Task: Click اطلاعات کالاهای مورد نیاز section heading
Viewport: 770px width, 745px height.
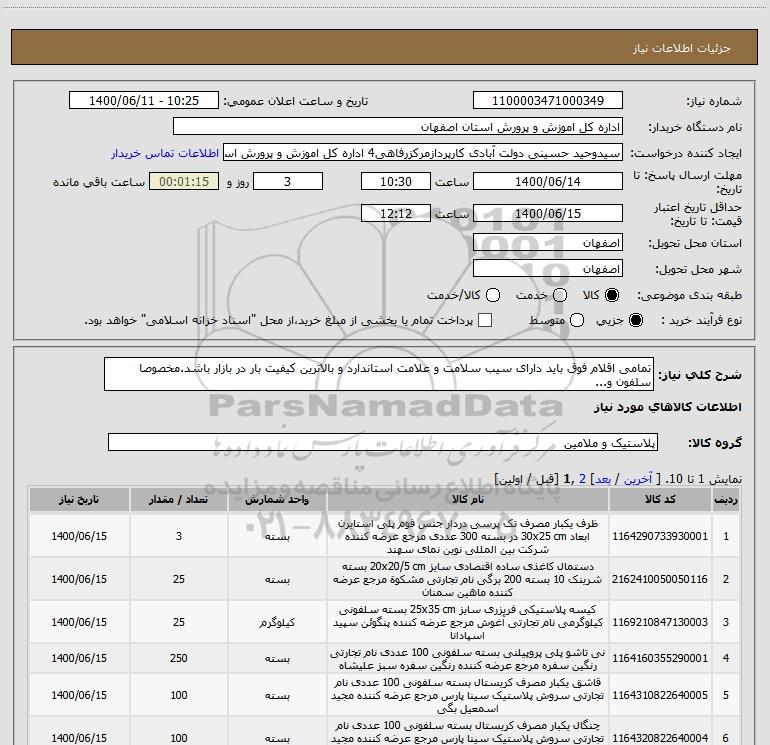Action: 667,407
